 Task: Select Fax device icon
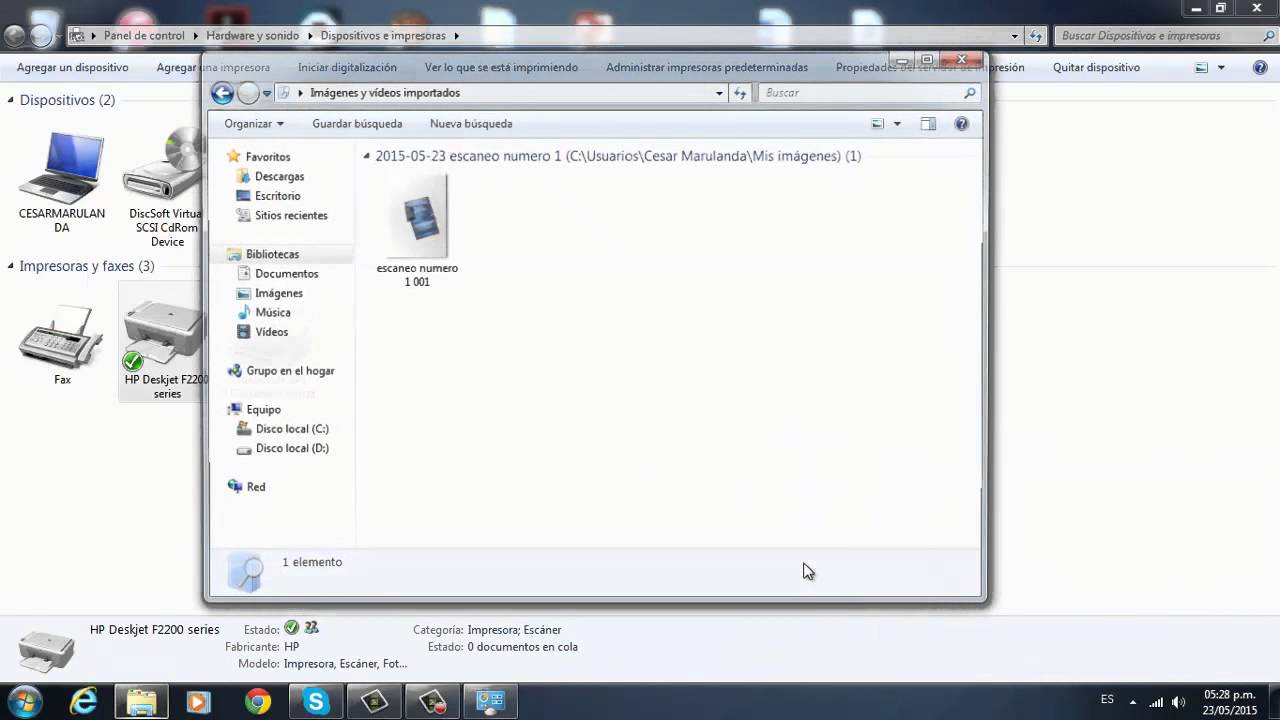(62, 343)
